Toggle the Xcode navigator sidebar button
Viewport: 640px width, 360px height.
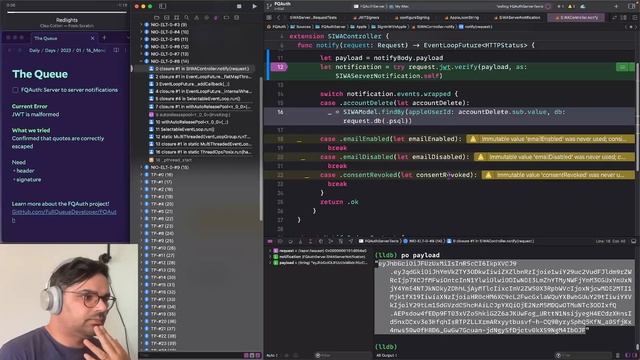coord(162,6)
